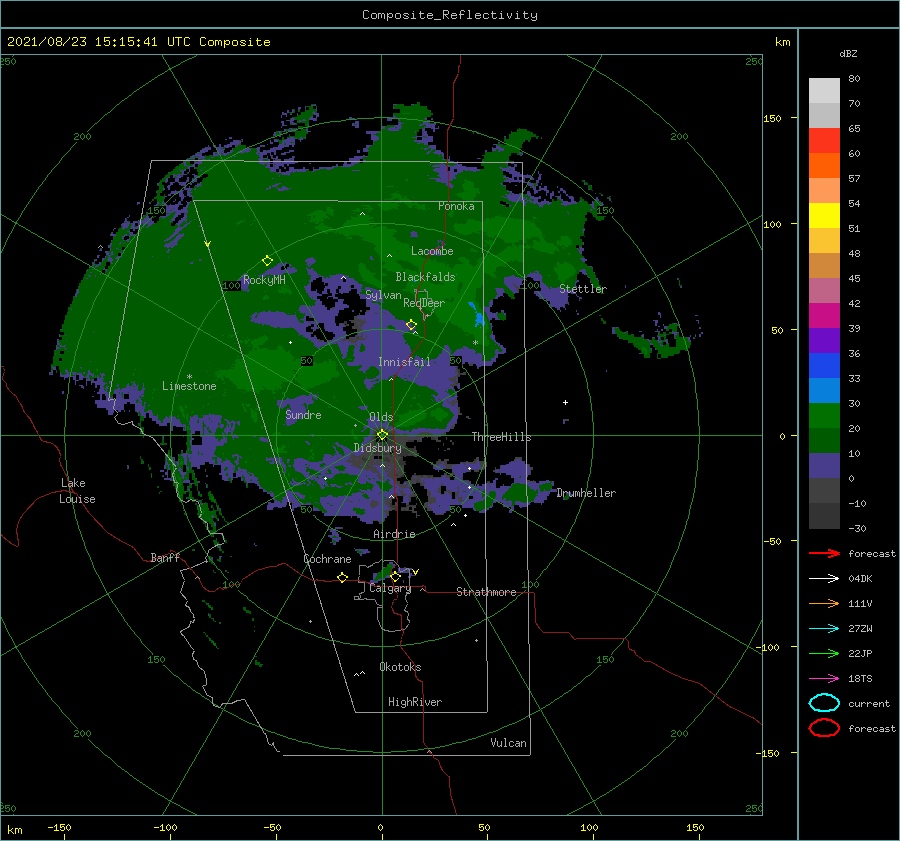Click the Sundre label
The height and width of the screenshot is (841, 900).
coord(303,415)
